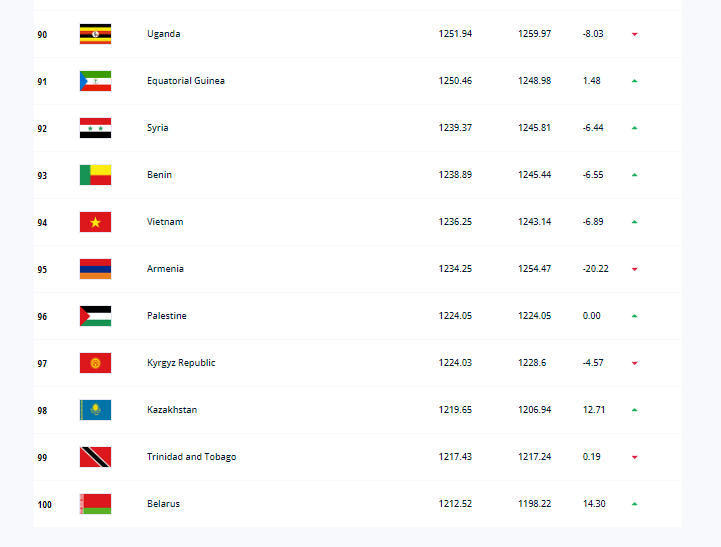Click the Armenia flag icon
Image resolution: width=721 pixels, height=547 pixels.
click(95, 269)
